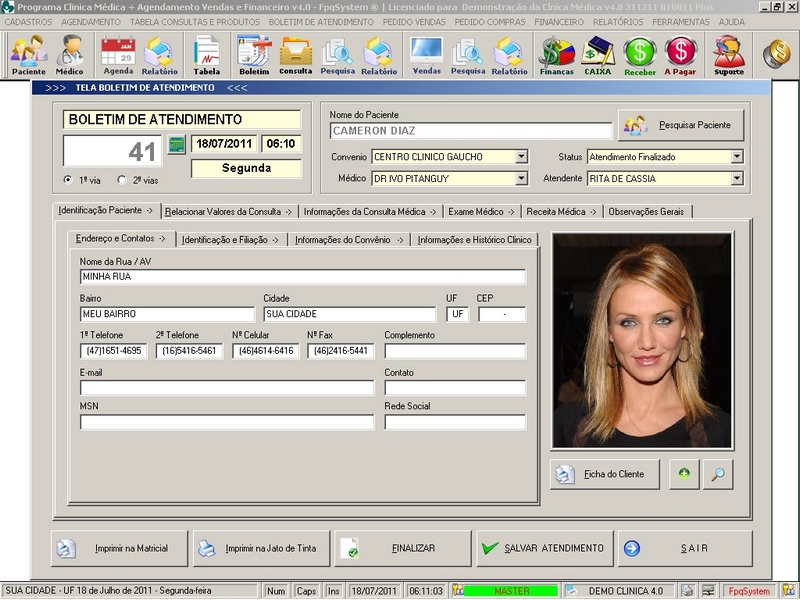Click the Agenda calendar icon
Image resolution: width=800 pixels, height=600 pixels.
click(x=118, y=54)
